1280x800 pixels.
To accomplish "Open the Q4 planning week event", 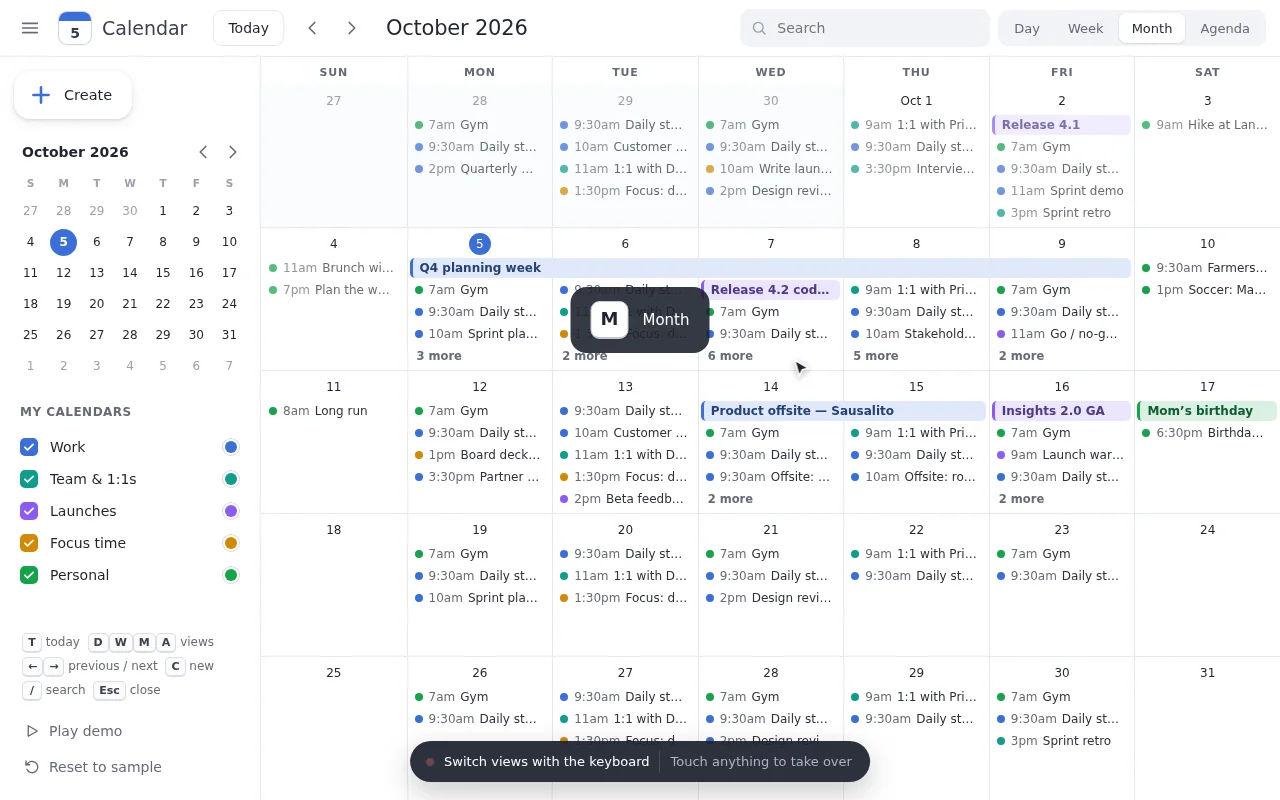I will tap(771, 268).
